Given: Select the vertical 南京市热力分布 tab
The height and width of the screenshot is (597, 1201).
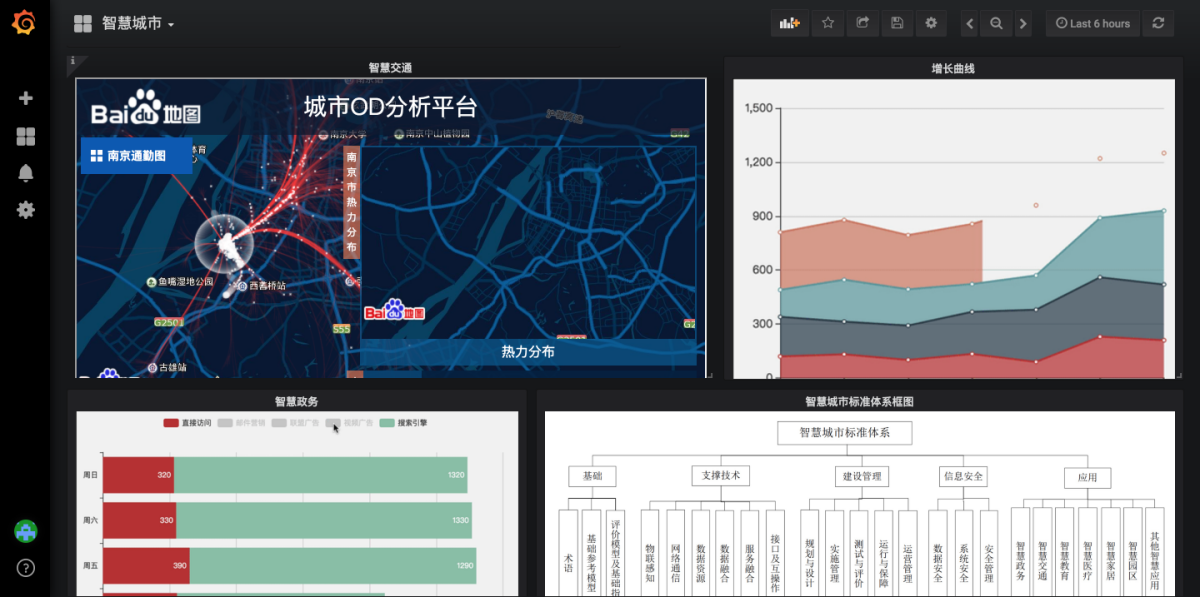Looking at the screenshot, I should pos(351,202).
